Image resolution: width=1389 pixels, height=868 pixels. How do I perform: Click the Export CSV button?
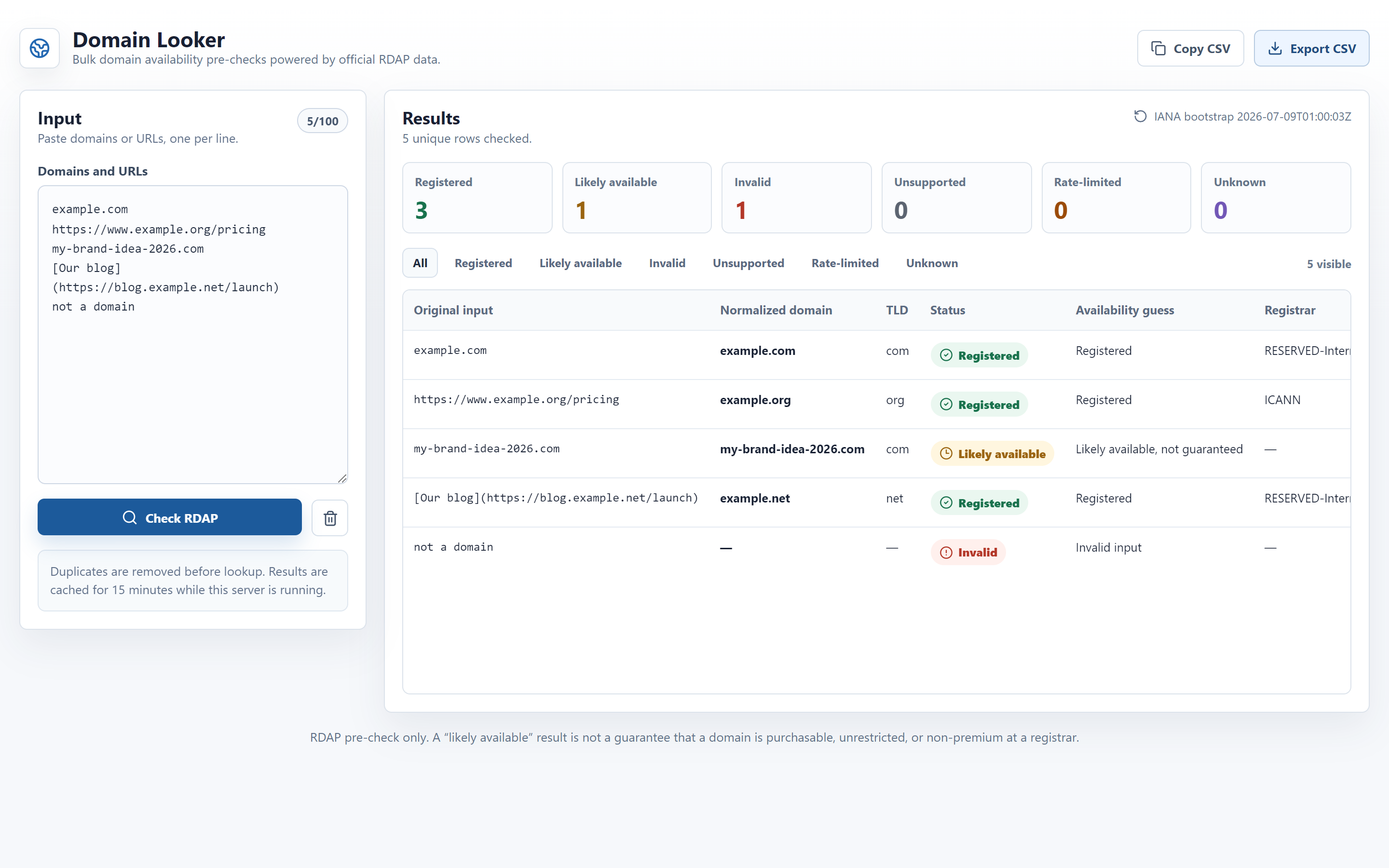[1311, 48]
